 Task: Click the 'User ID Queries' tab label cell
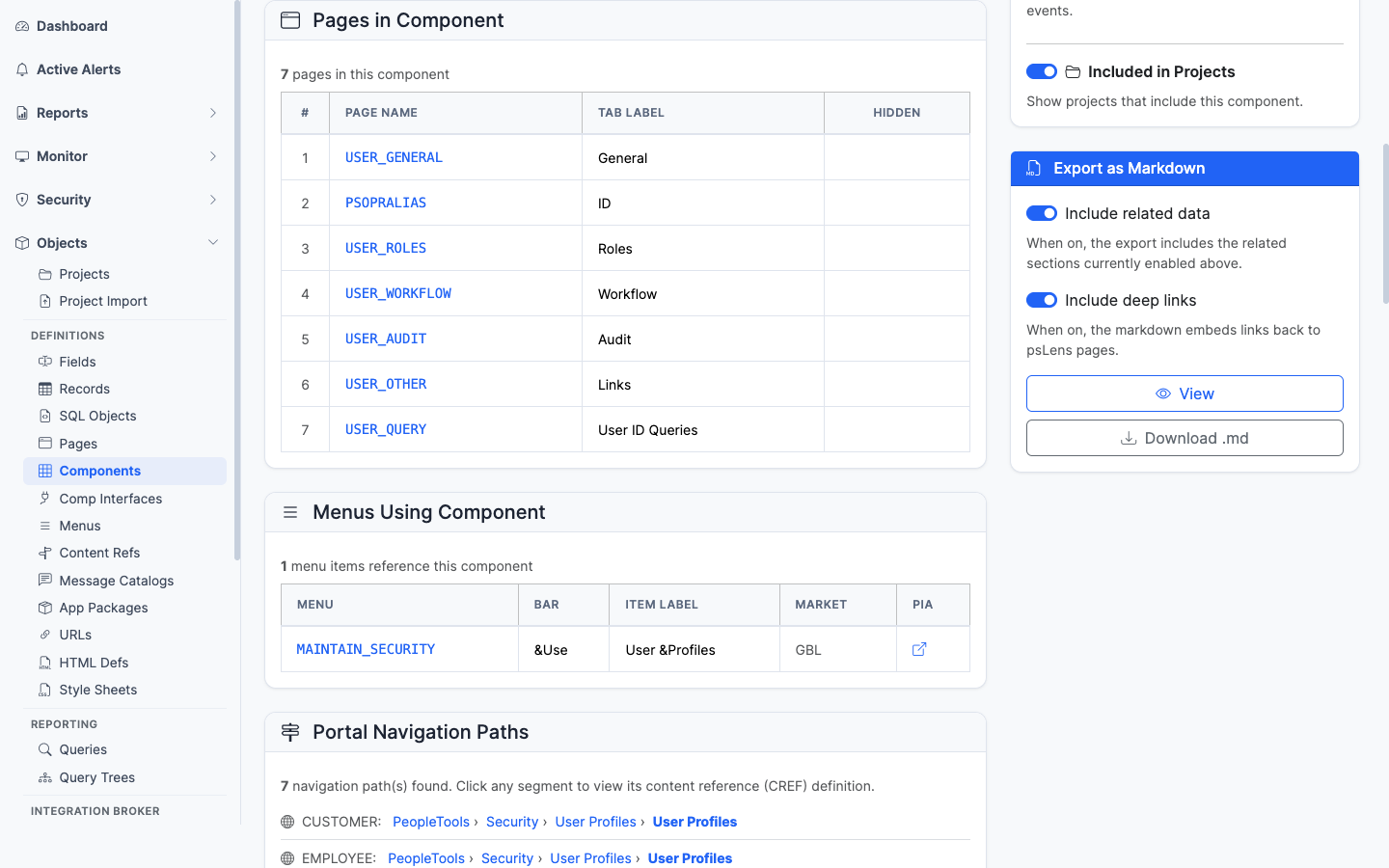tap(703, 430)
